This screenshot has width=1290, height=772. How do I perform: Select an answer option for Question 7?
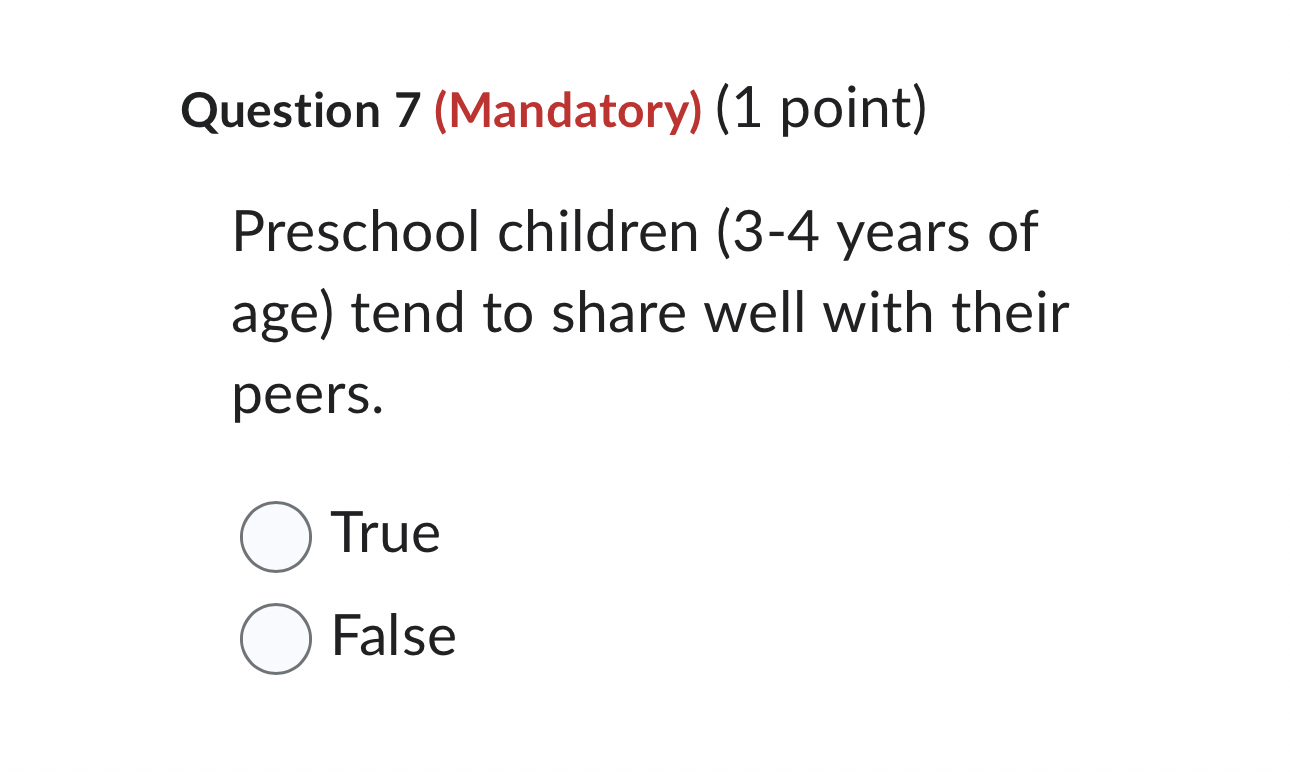pos(275,537)
